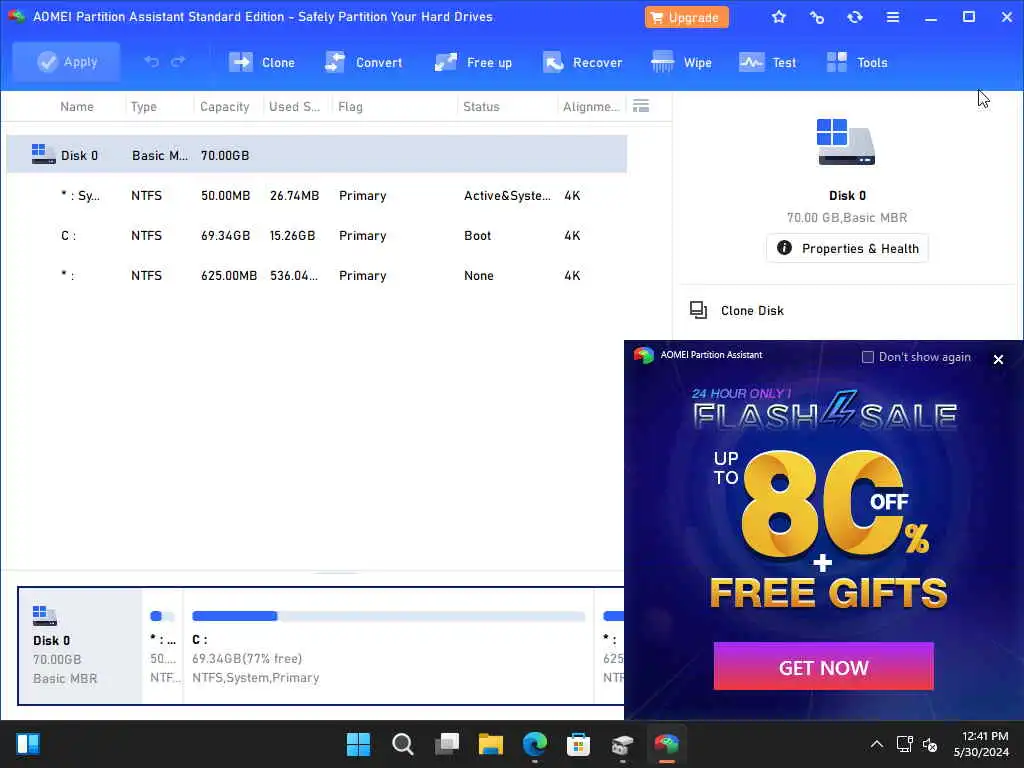Select the System Reserved 50.00MB partition row

(x=317, y=195)
